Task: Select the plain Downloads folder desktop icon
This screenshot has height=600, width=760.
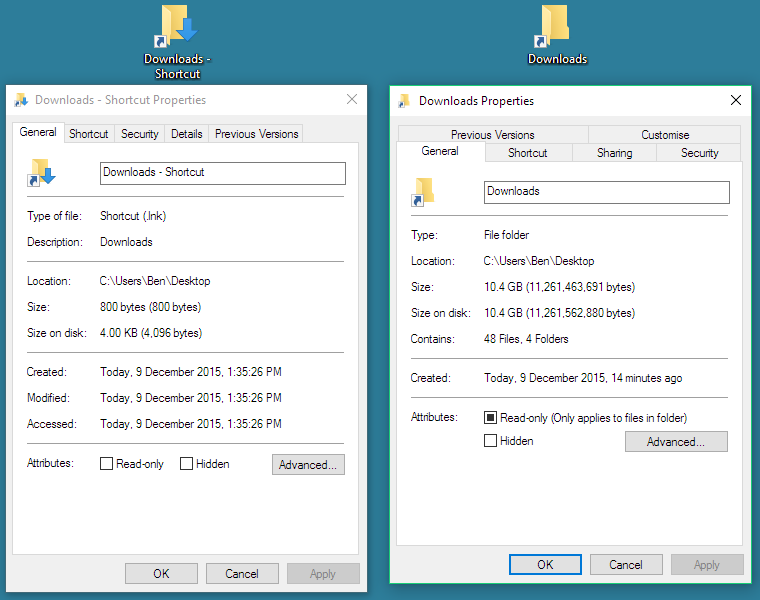Action: click(x=557, y=34)
